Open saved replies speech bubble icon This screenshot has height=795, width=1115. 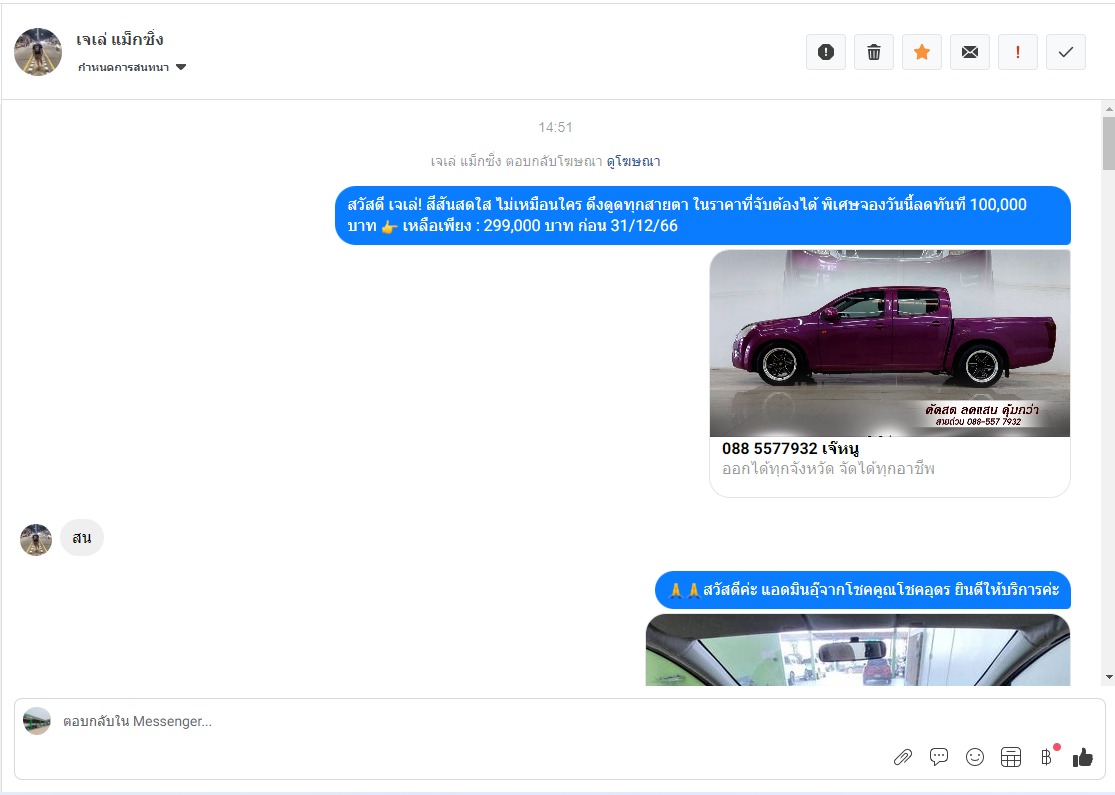click(939, 757)
